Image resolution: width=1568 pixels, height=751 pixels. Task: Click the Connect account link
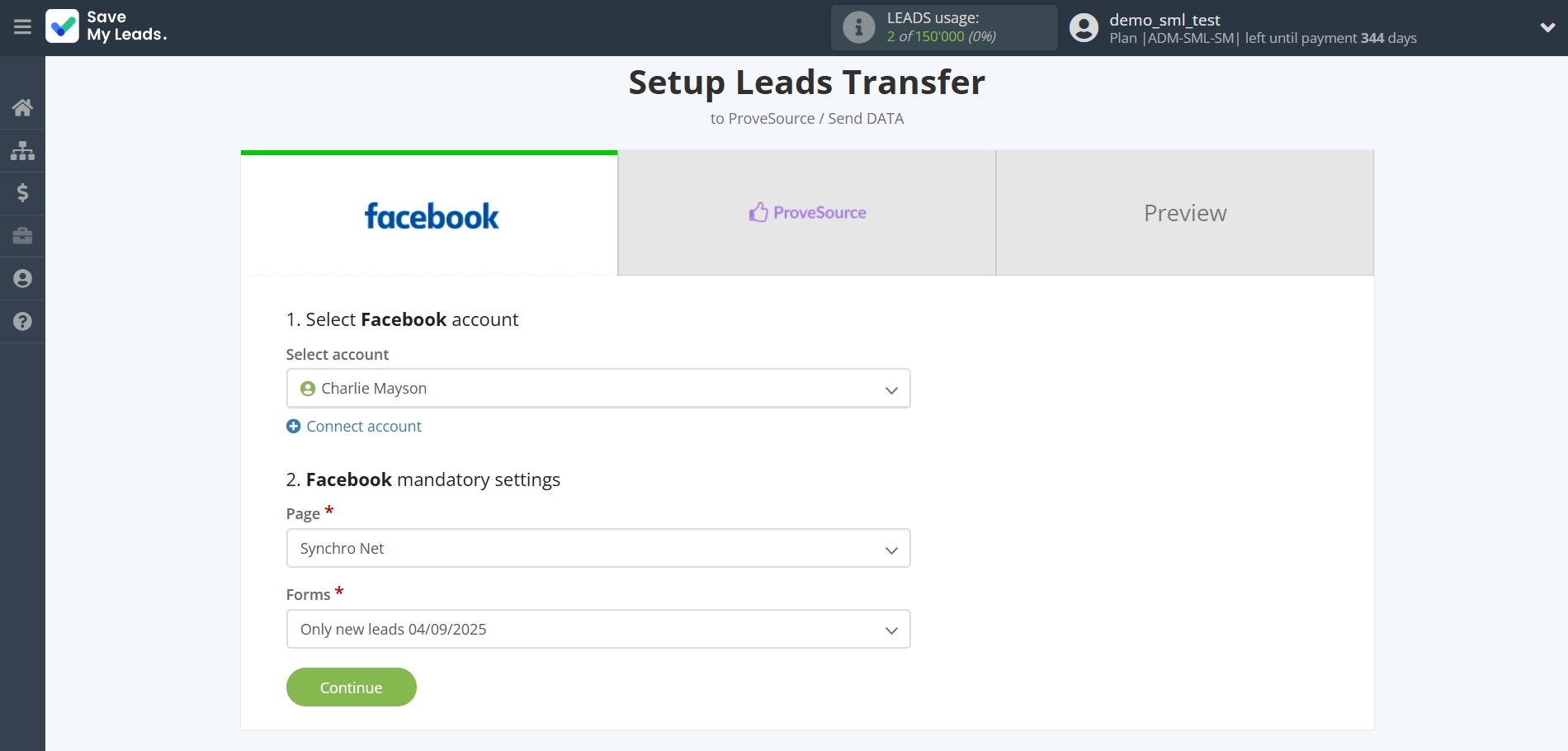pyautogui.click(x=353, y=426)
